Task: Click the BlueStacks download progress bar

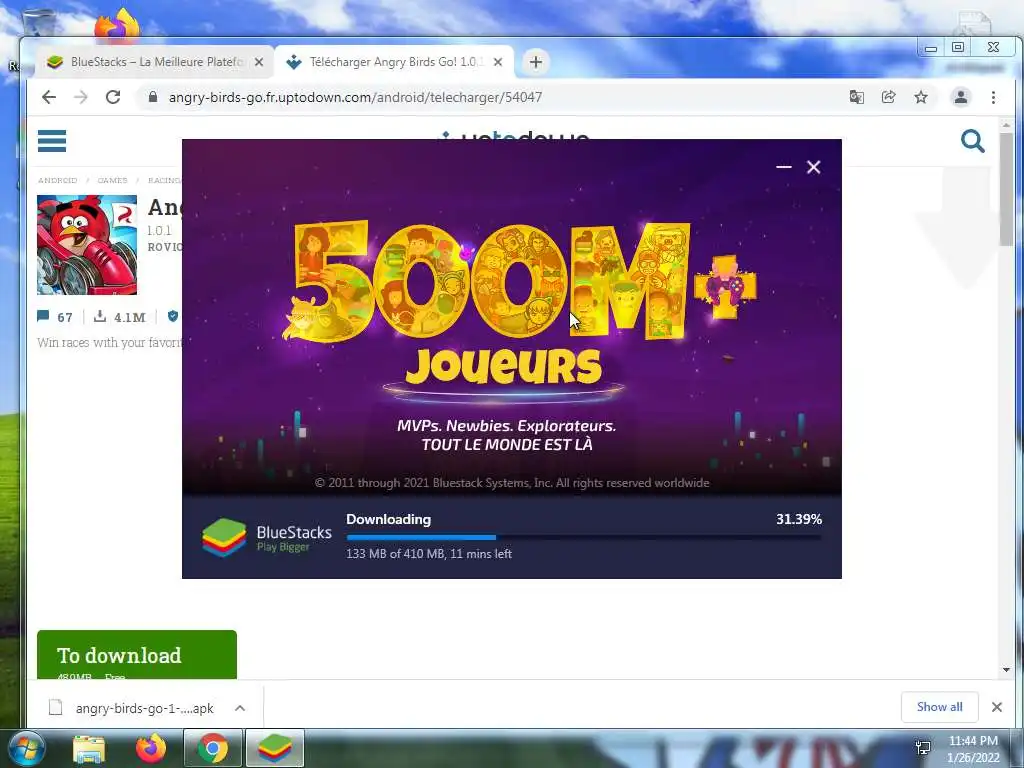Action: [584, 537]
